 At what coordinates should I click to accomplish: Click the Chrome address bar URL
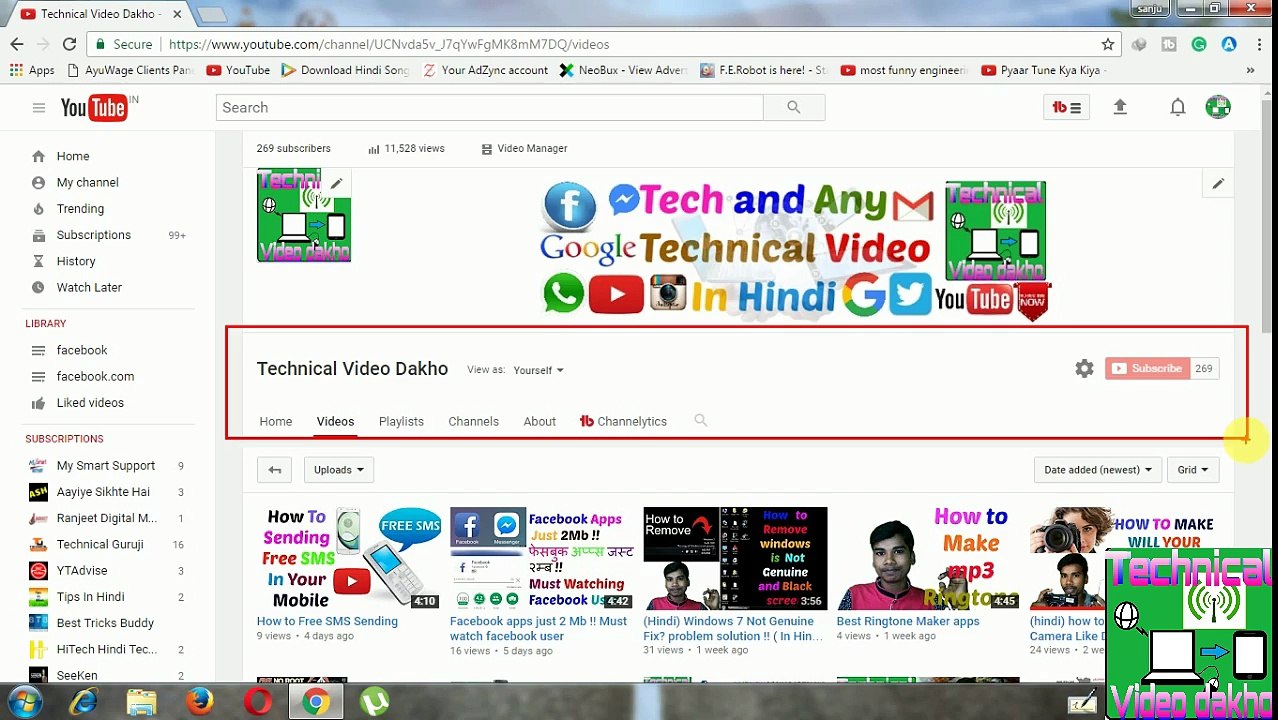click(389, 44)
